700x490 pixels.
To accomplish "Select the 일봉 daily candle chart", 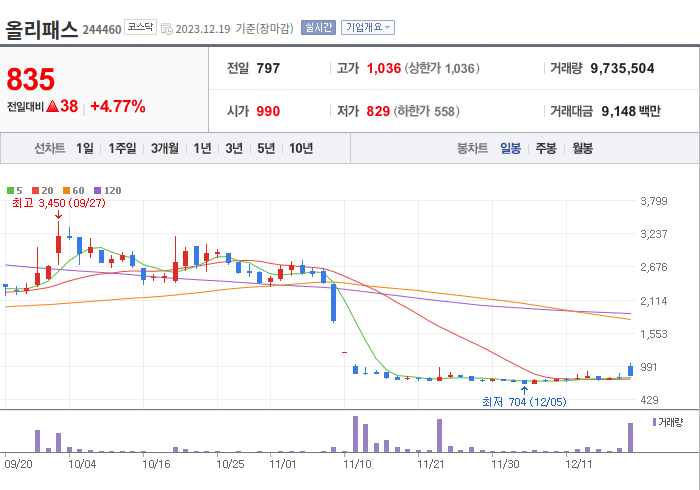I will click(510, 148).
